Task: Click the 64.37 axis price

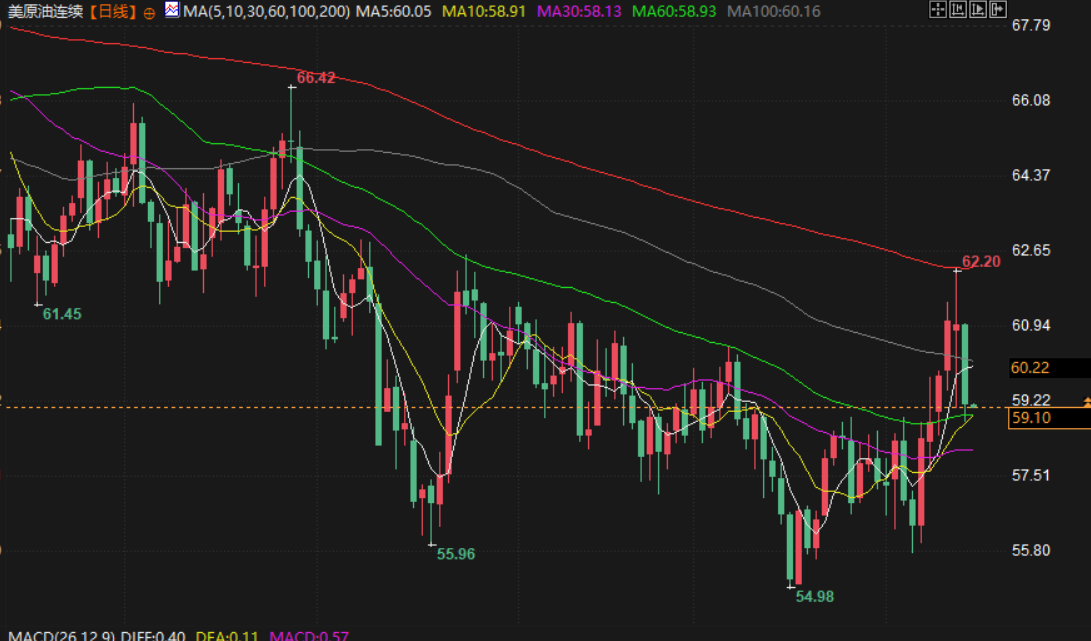Action: coord(1030,175)
